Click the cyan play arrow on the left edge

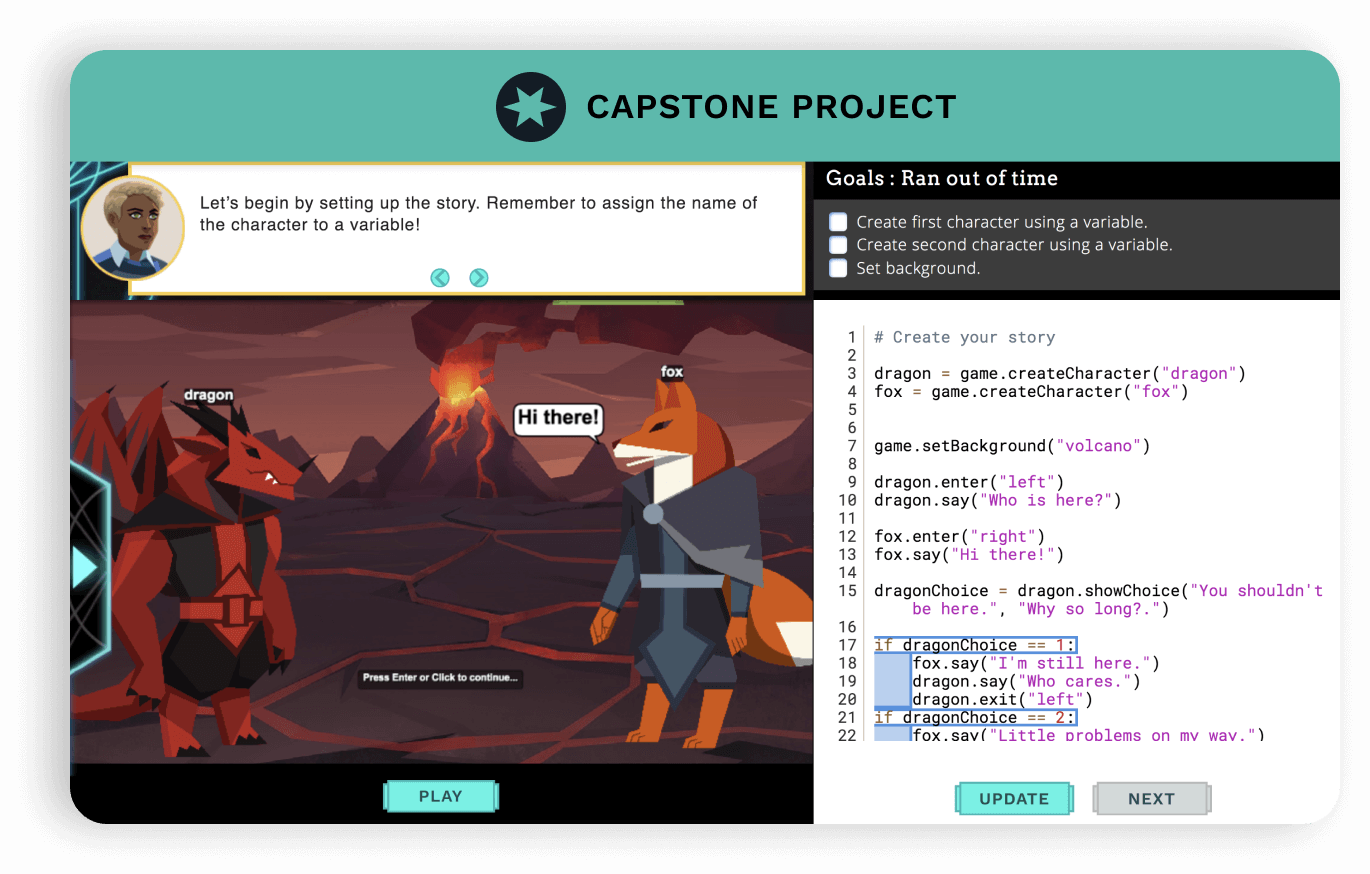82,566
